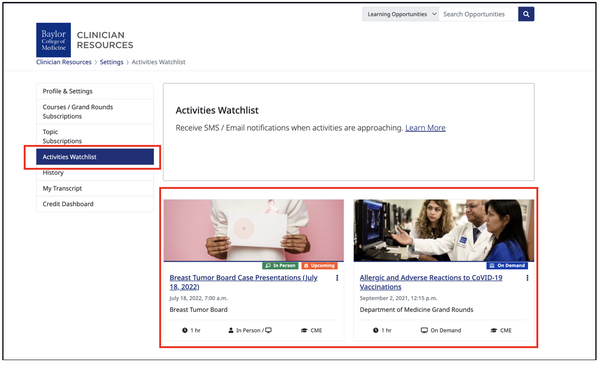The height and width of the screenshot is (365, 600).
Task: Select Topic Subscriptions in sidebar
Action: coord(95,136)
